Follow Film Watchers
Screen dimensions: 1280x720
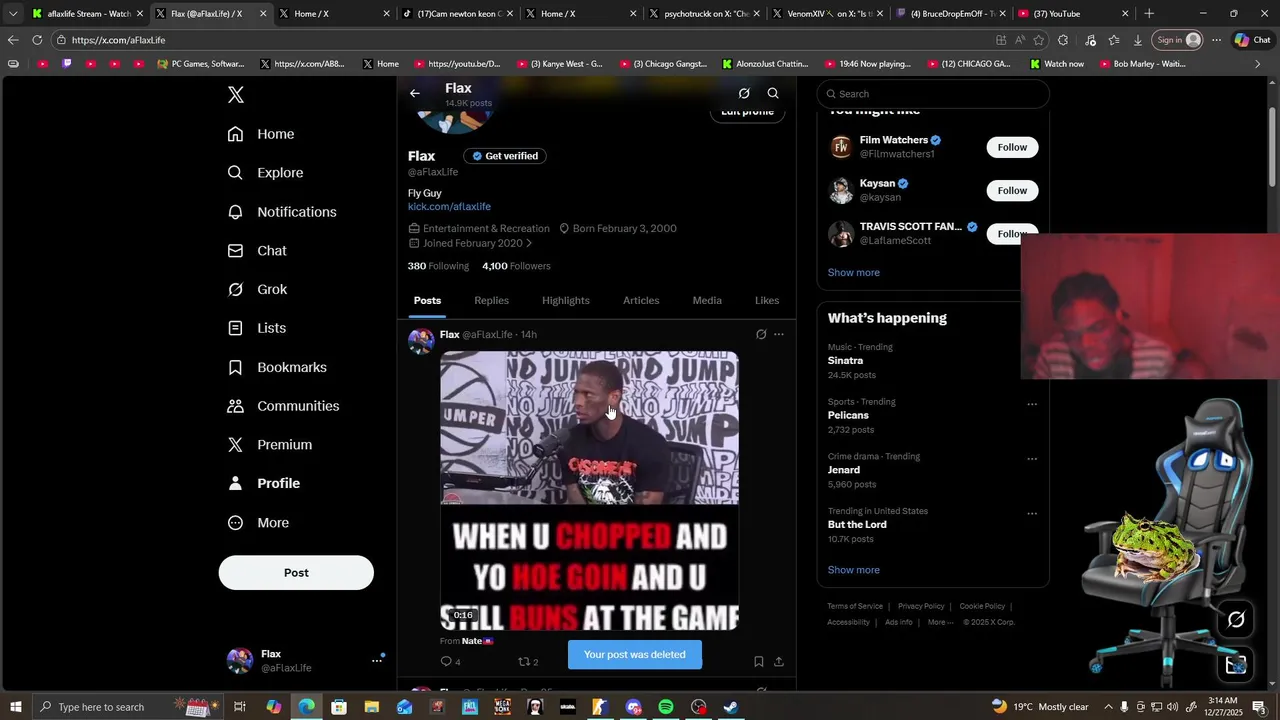[x=1012, y=147]
